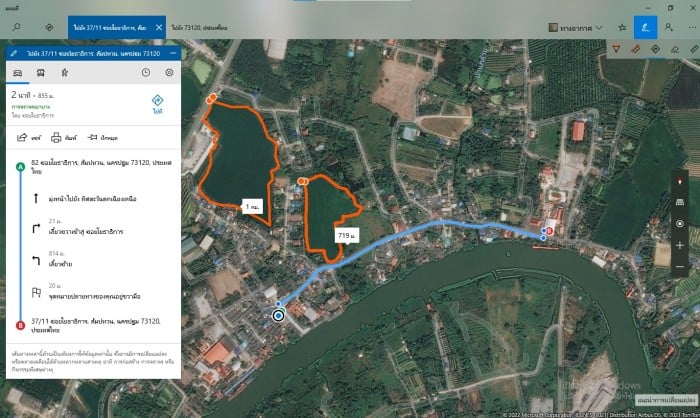Select the ink eraser tool
This screenshot has width=700, height=418.
tap(675, 49)
